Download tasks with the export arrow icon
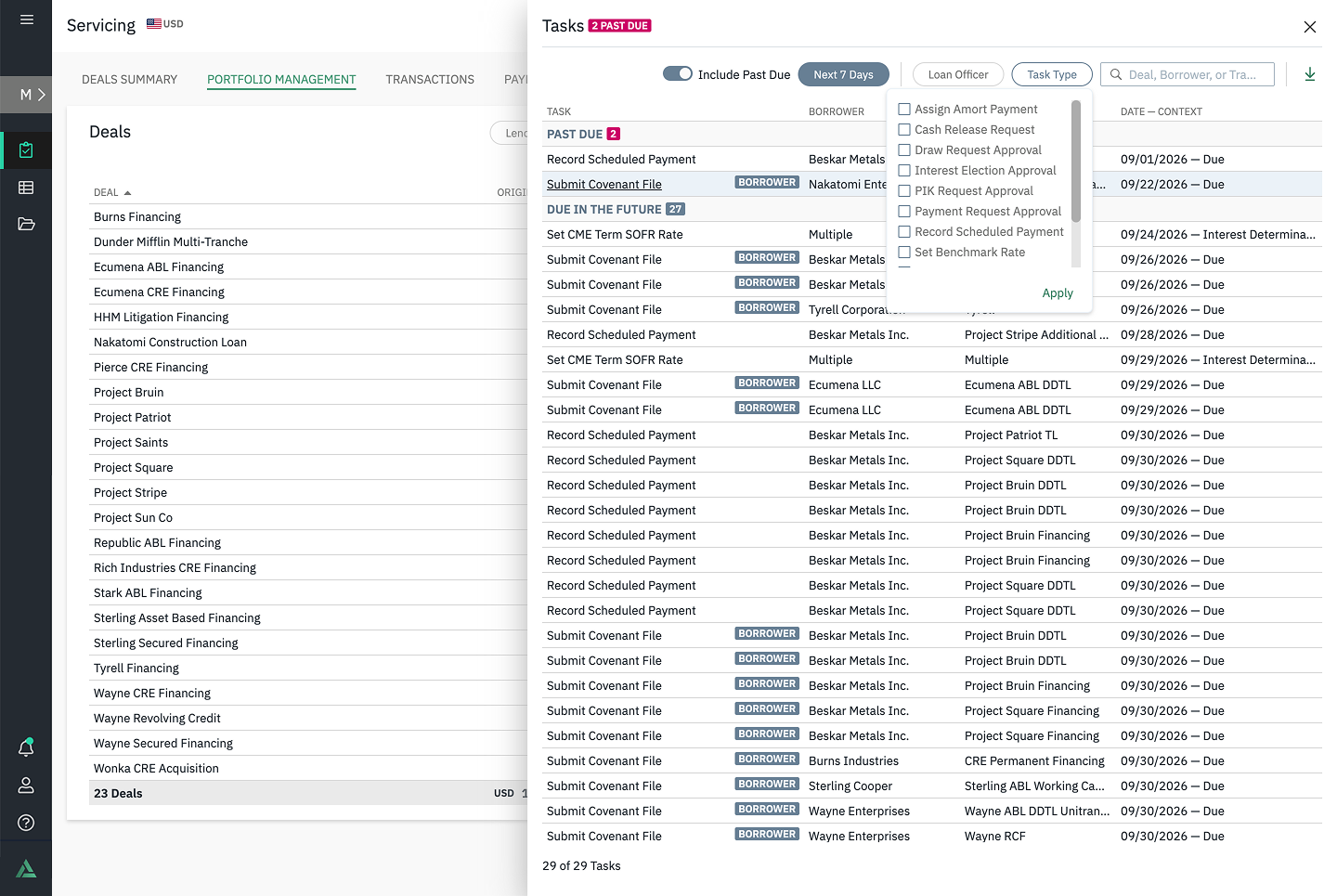This screenshot has height=896, width=1337. coord(1310,74)
